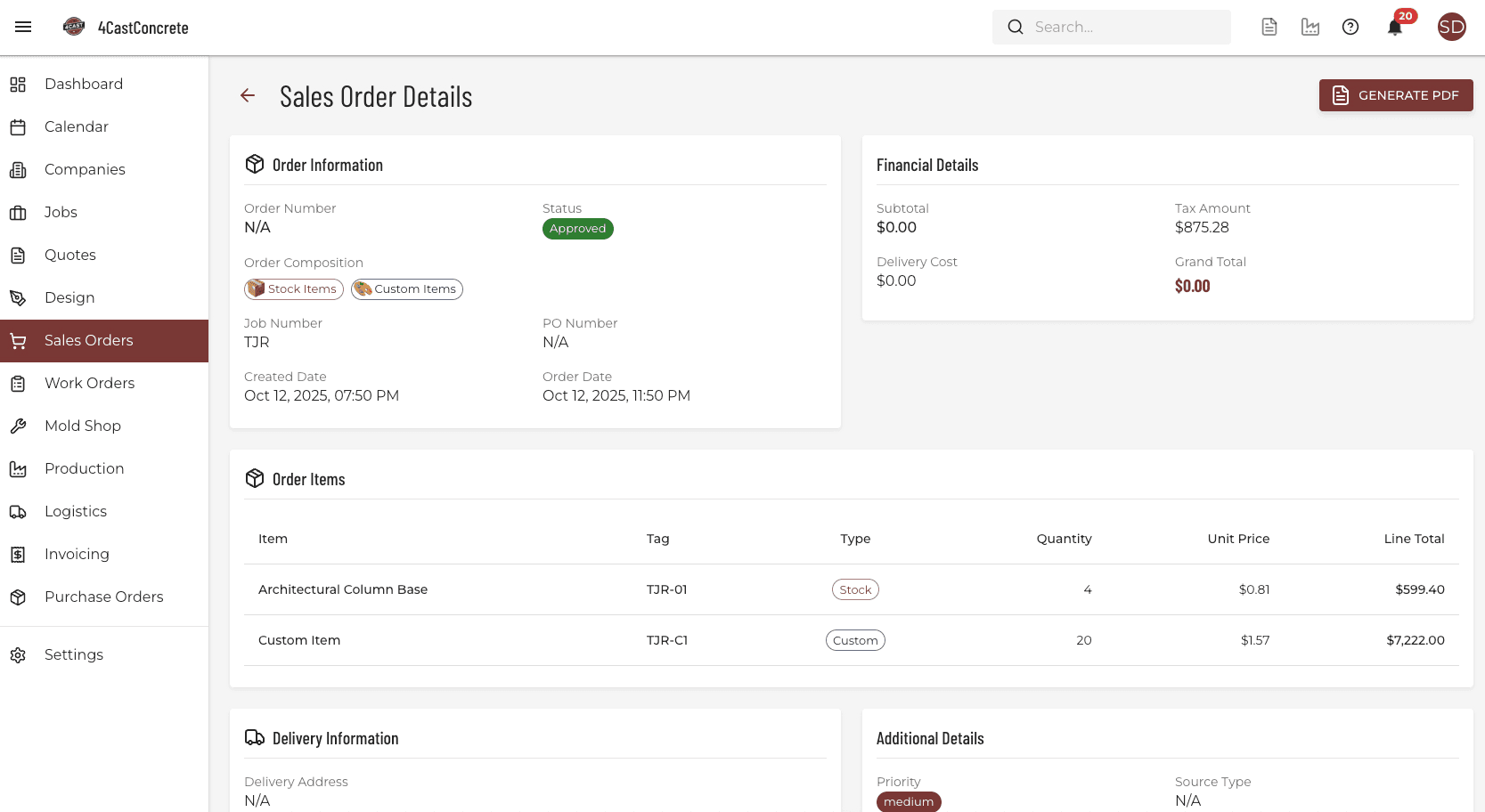Open the hamburger menu icon
The height and width of the screenshot is (812, 1485).
point(23,27)
